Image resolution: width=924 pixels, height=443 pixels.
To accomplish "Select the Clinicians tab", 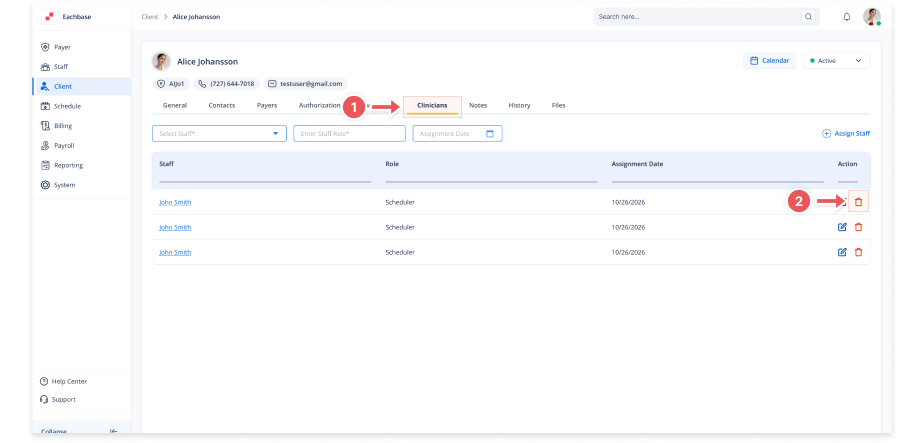I will [432, 106].
